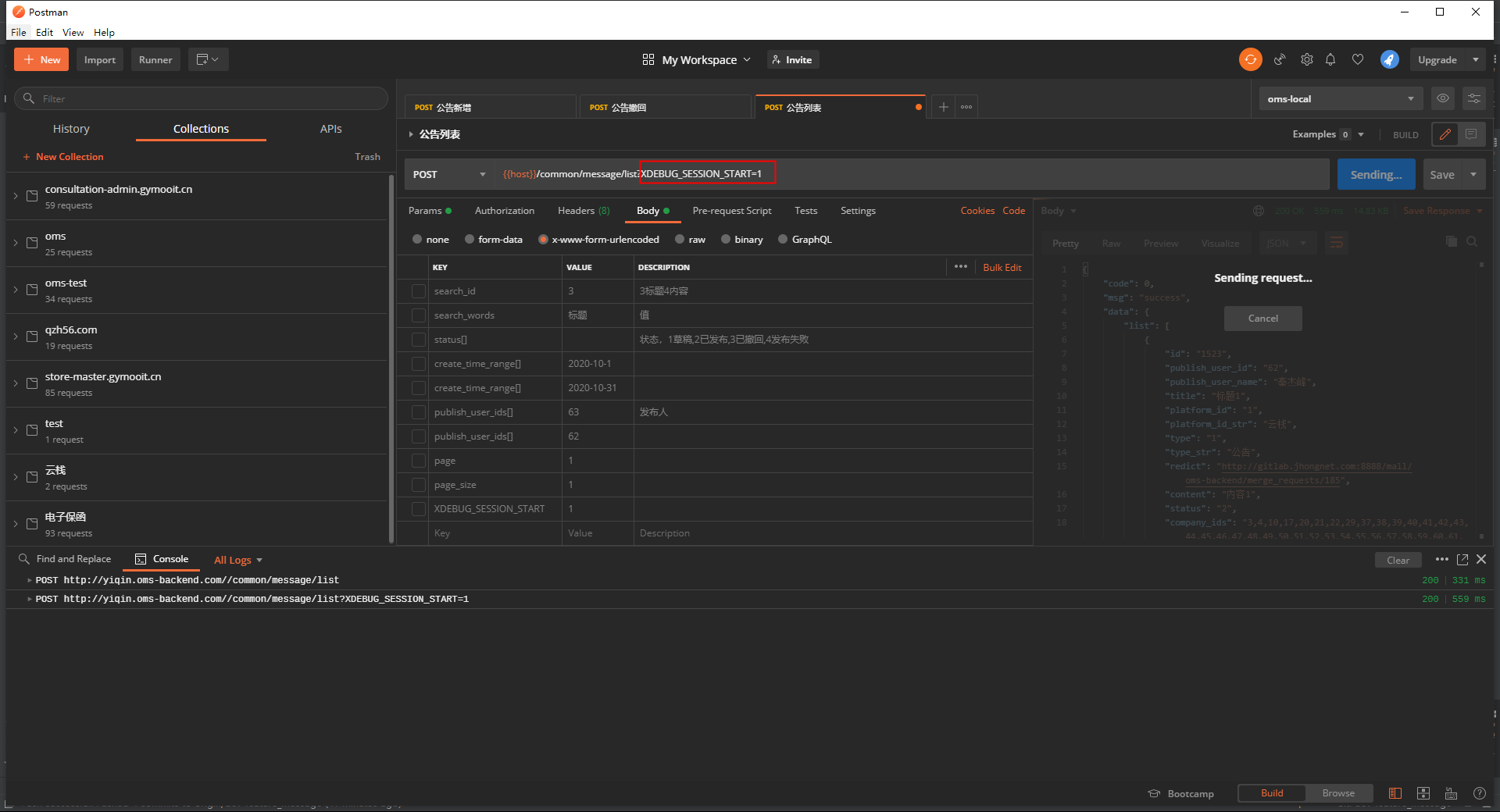The image size is (1500, 812).
Task: Open the new window icon beside Runner
Action: coord(208,59)
